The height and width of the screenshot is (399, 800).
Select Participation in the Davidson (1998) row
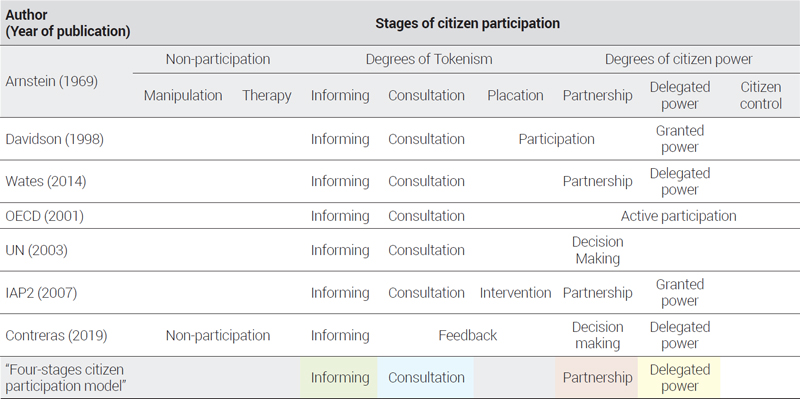(557, 139)
